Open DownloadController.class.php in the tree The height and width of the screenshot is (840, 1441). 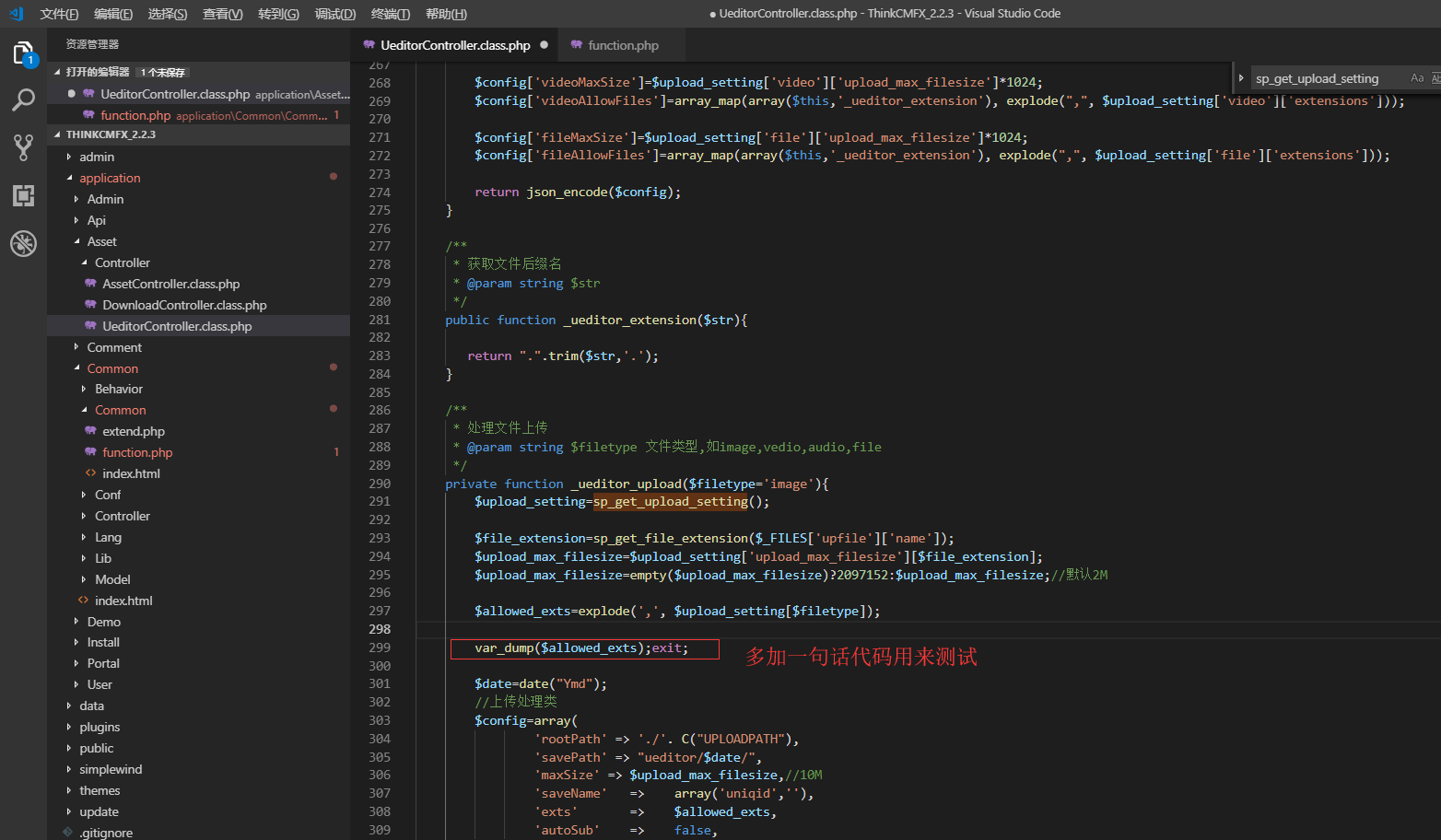[x=184, y=305]
